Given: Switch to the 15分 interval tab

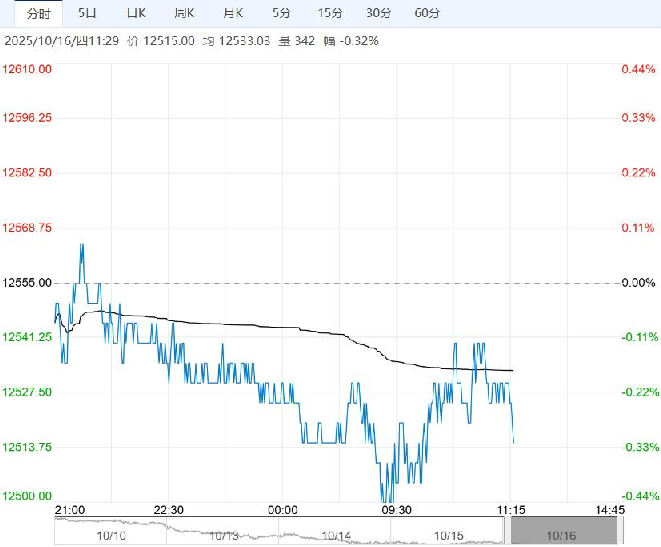Looking at the screenshot, I should (330, 13).
